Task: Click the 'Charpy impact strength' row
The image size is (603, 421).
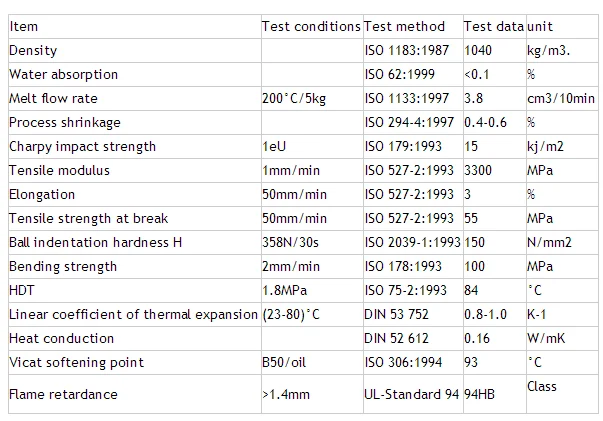Action: pos(82,146)
